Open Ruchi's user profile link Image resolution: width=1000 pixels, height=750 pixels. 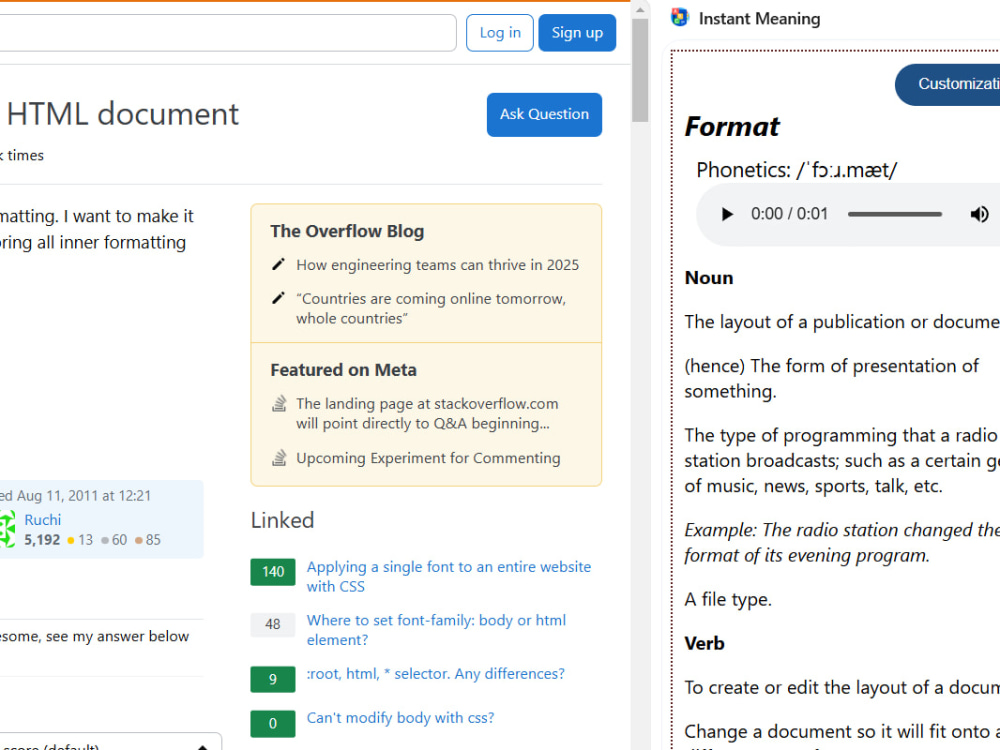[x=43, y=520]
